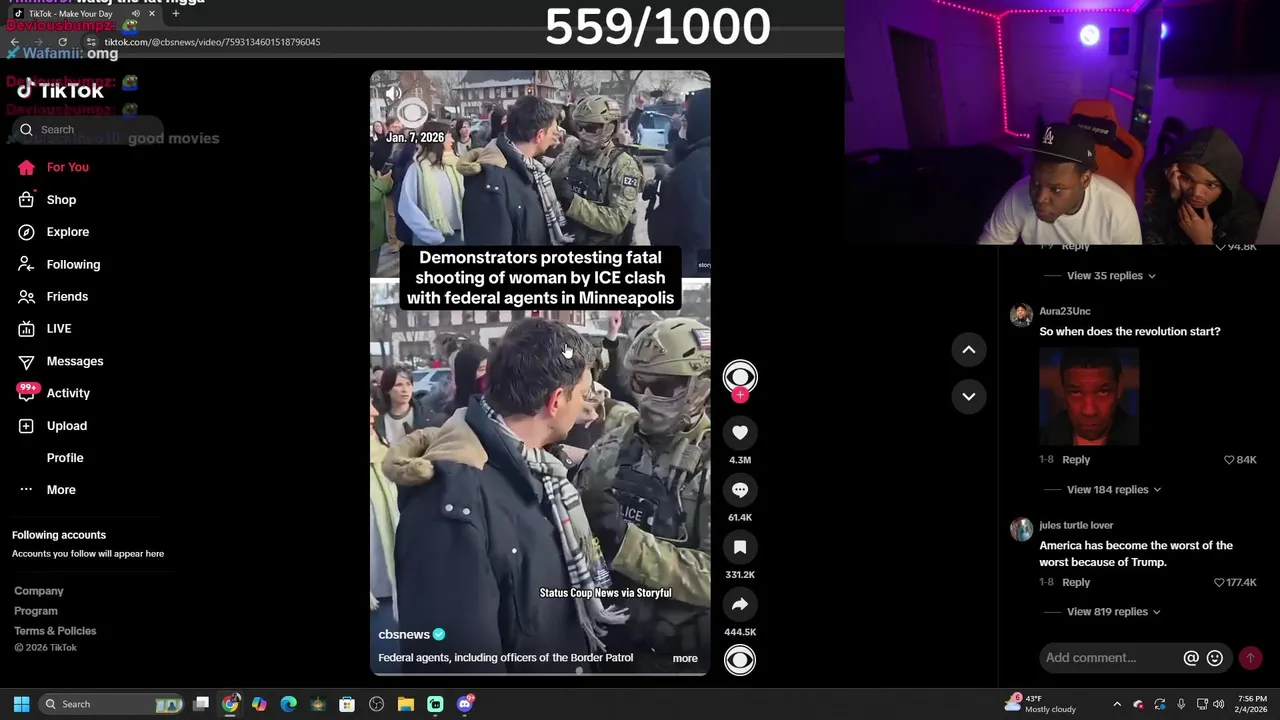The image size is (1280, 720).
Task: Open the emoji picker in the comment box
Action: tap(1215, 658)
